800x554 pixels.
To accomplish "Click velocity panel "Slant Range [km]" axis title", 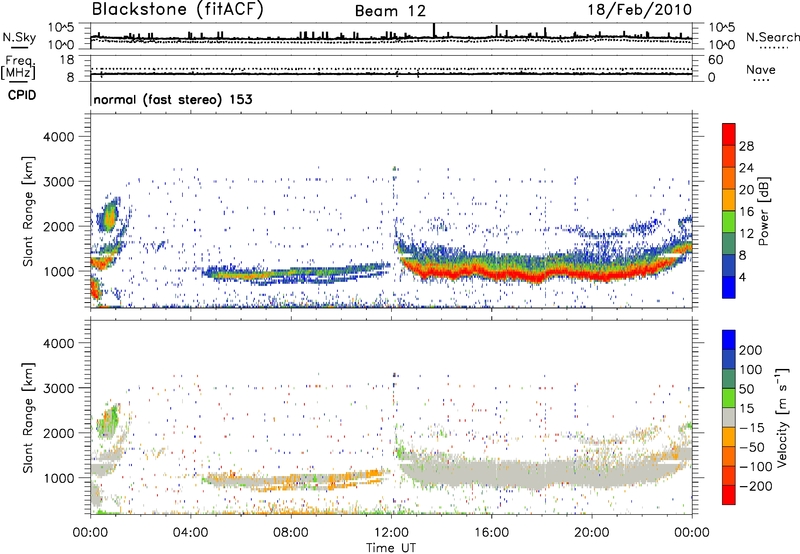I will [x=28, y=418].
